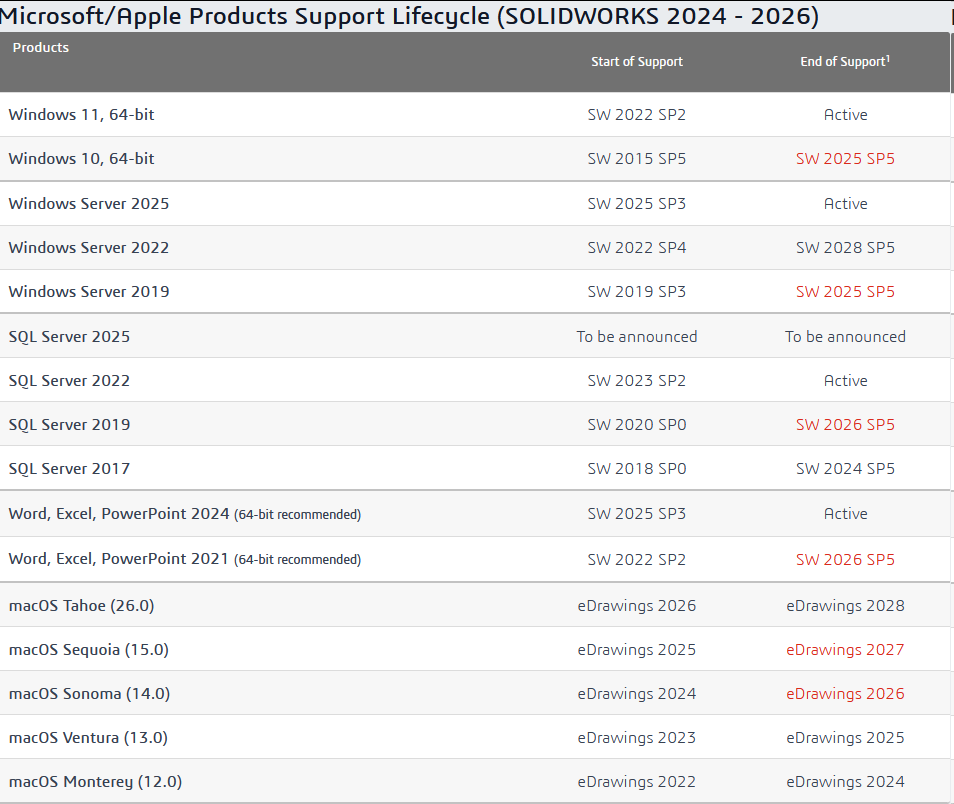Click the SW 2023 SP2 start of support value

pos(636,380)
